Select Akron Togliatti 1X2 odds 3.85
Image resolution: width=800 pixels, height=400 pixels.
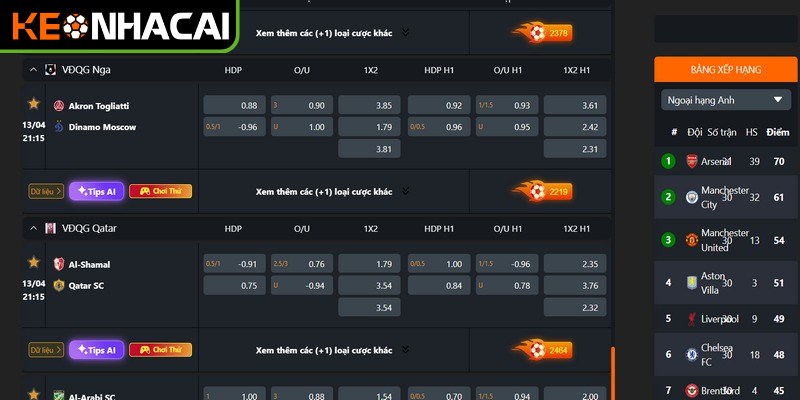tap(368, 105)
